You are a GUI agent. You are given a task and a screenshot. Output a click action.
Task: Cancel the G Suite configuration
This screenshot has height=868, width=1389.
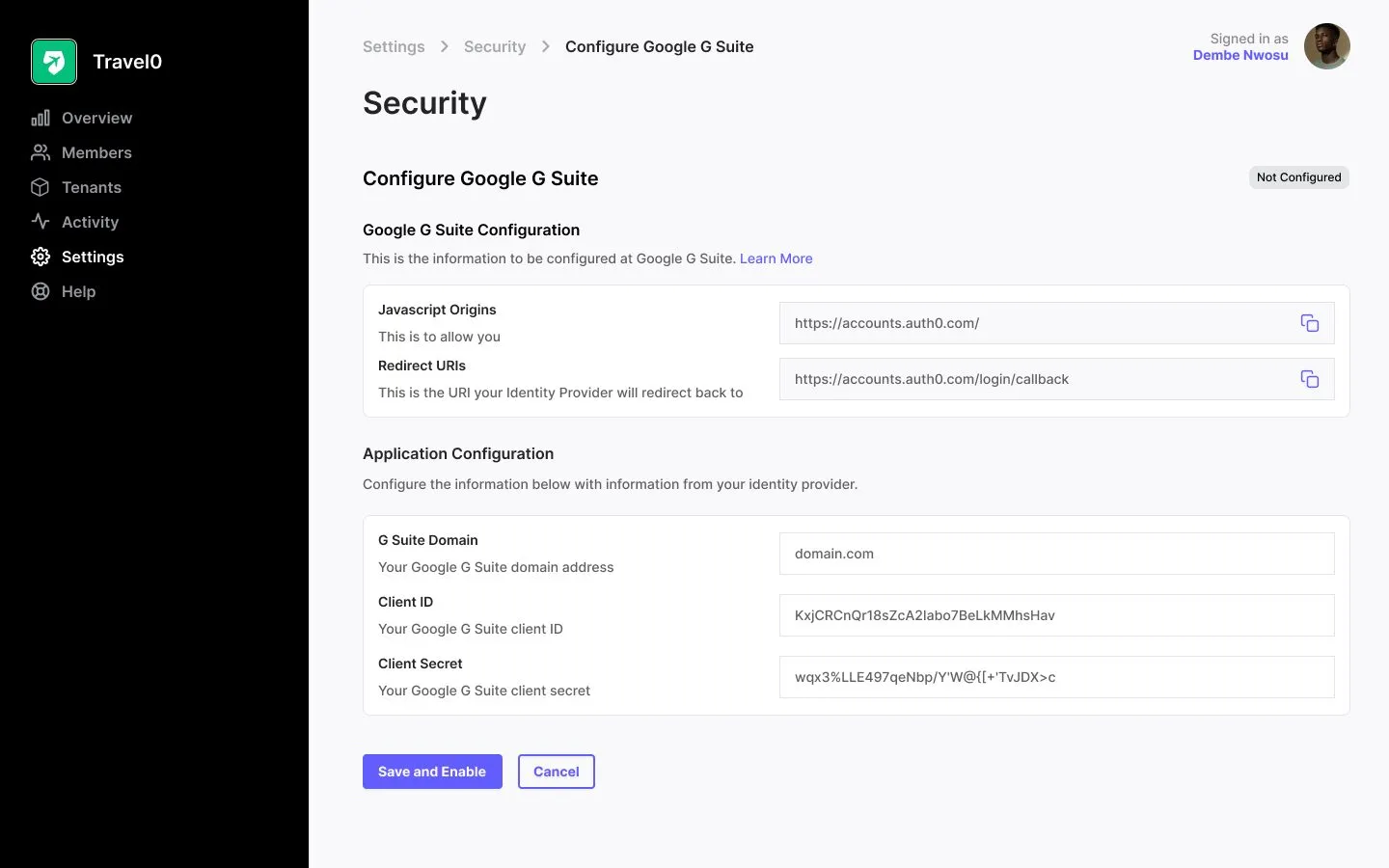point(557,772)
